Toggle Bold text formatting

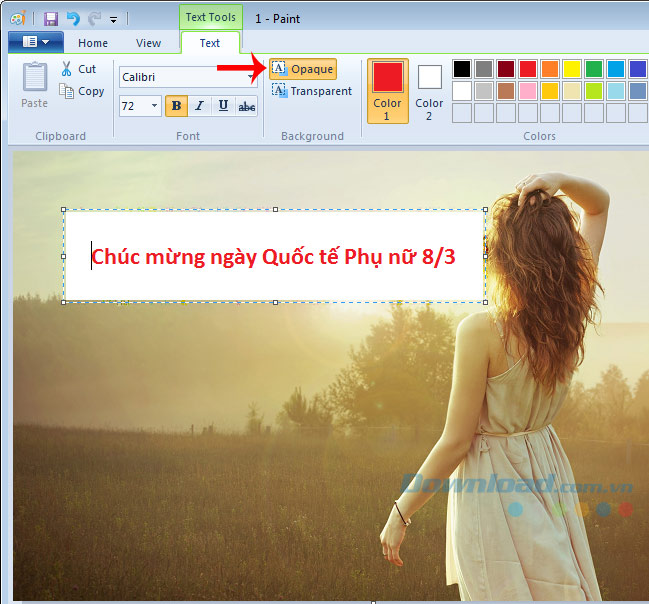(177, 106)
